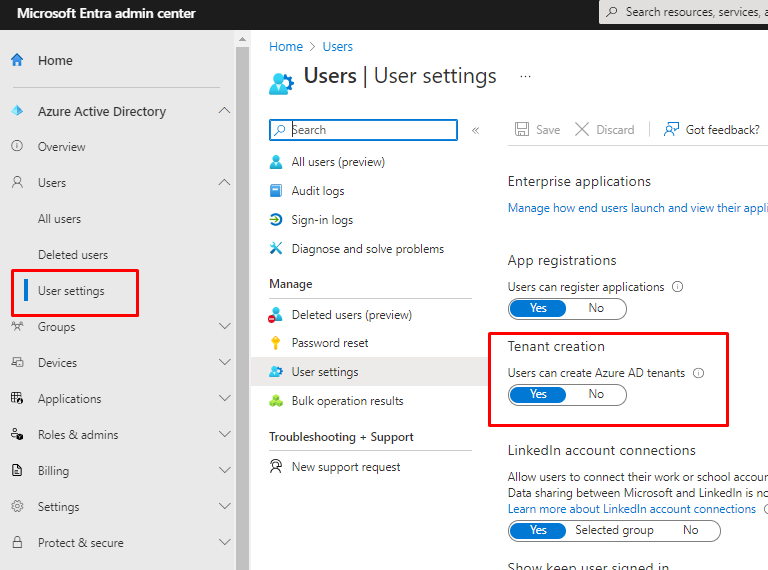Screen dimensions: 768x570
Task: Click the Password reset key icon
Action: [276, 343]
